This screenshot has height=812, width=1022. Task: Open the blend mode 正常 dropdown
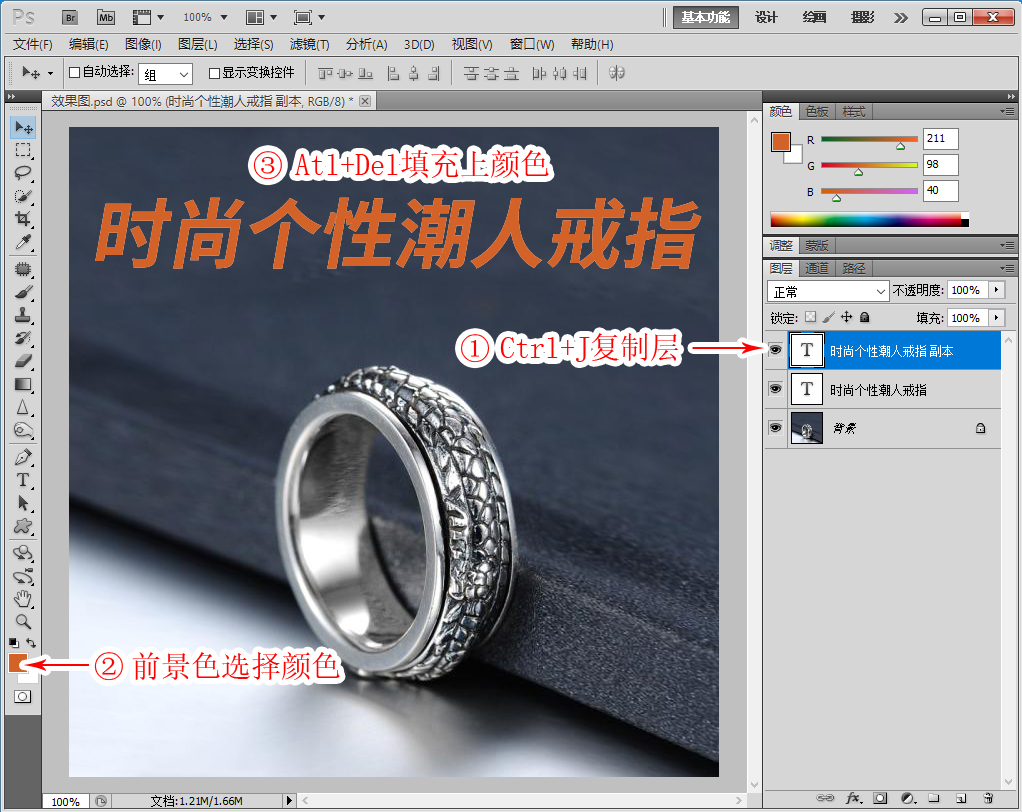828,291
